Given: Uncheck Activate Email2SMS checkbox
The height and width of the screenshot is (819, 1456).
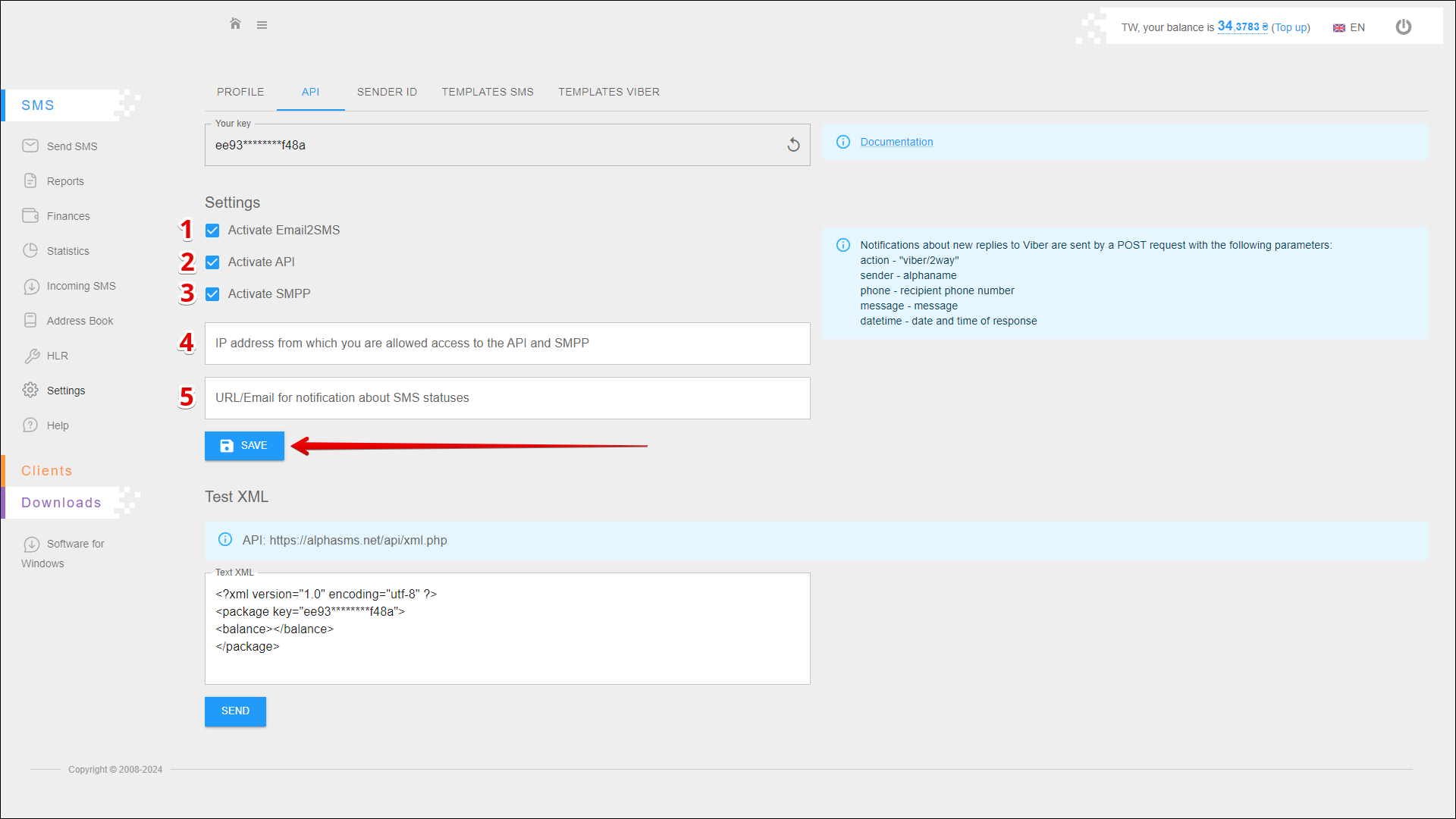Looking at the screenshot, I should (x=212, y=231).
